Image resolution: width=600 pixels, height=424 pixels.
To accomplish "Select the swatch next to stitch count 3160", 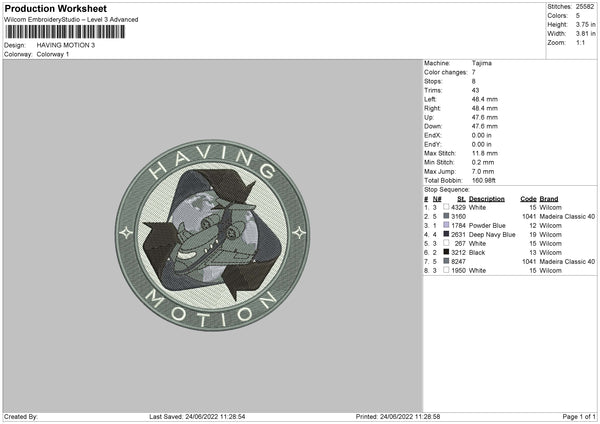I will (446, 216).
